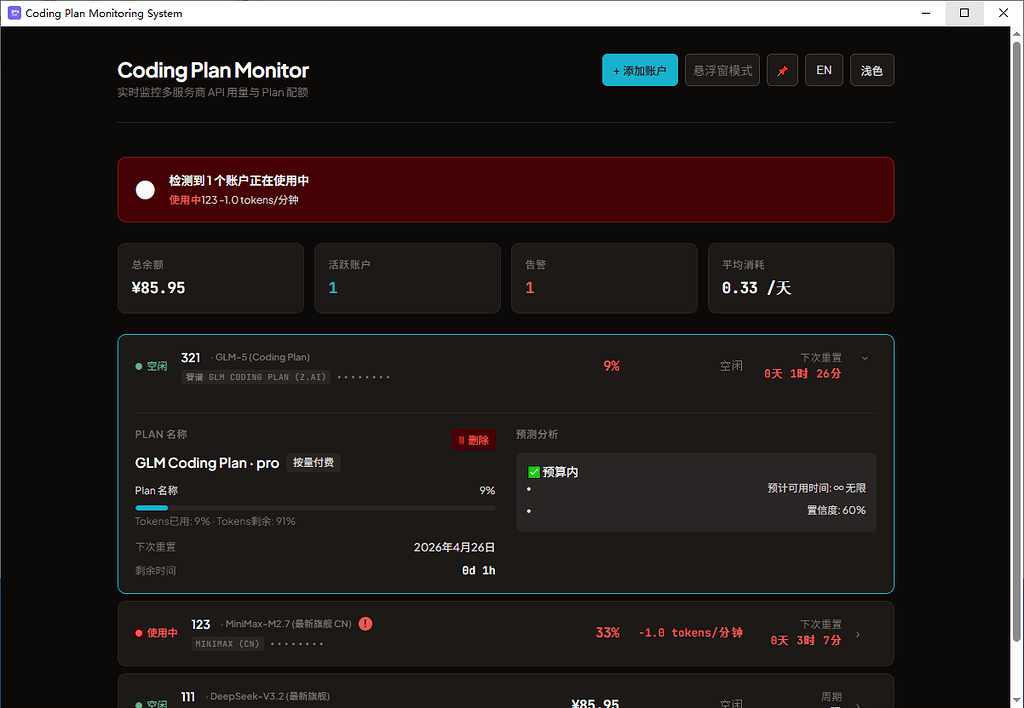1024x708 pixels.
Task: Click the reset countdown 0天 1时 26分
Action: [x=803, y=374]
